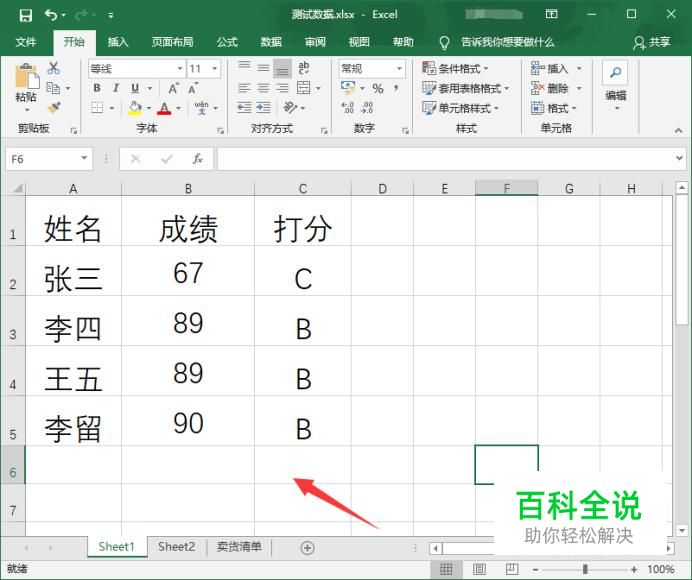Image resolution: width=692 pixels, height=580 pixels.
Task: Toggle wrap text button
Action: coord(304,68)
